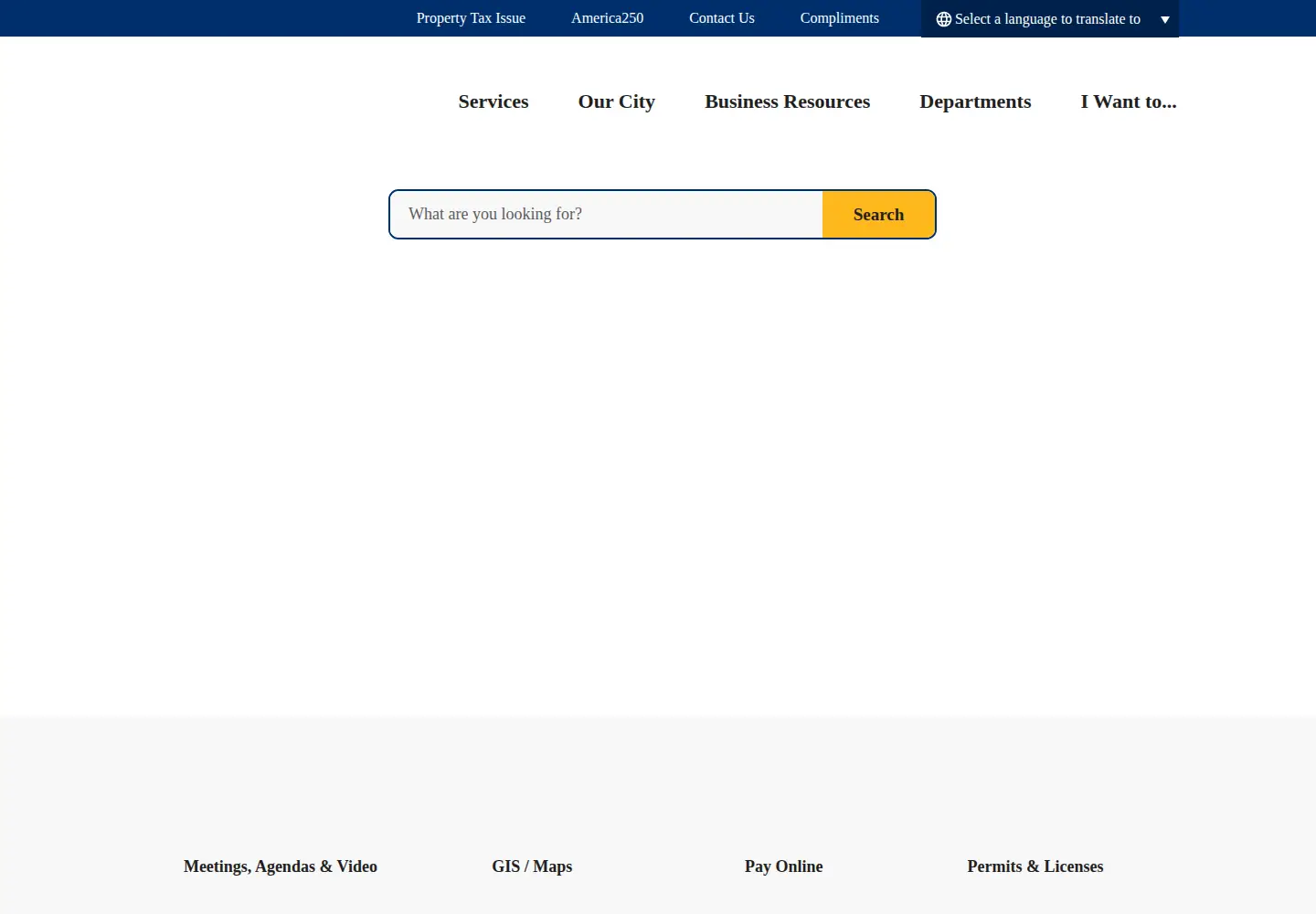The width and height of the screenshot is (1316, 914).
Task: Open the Services menu
Action: tap(493, 101)
